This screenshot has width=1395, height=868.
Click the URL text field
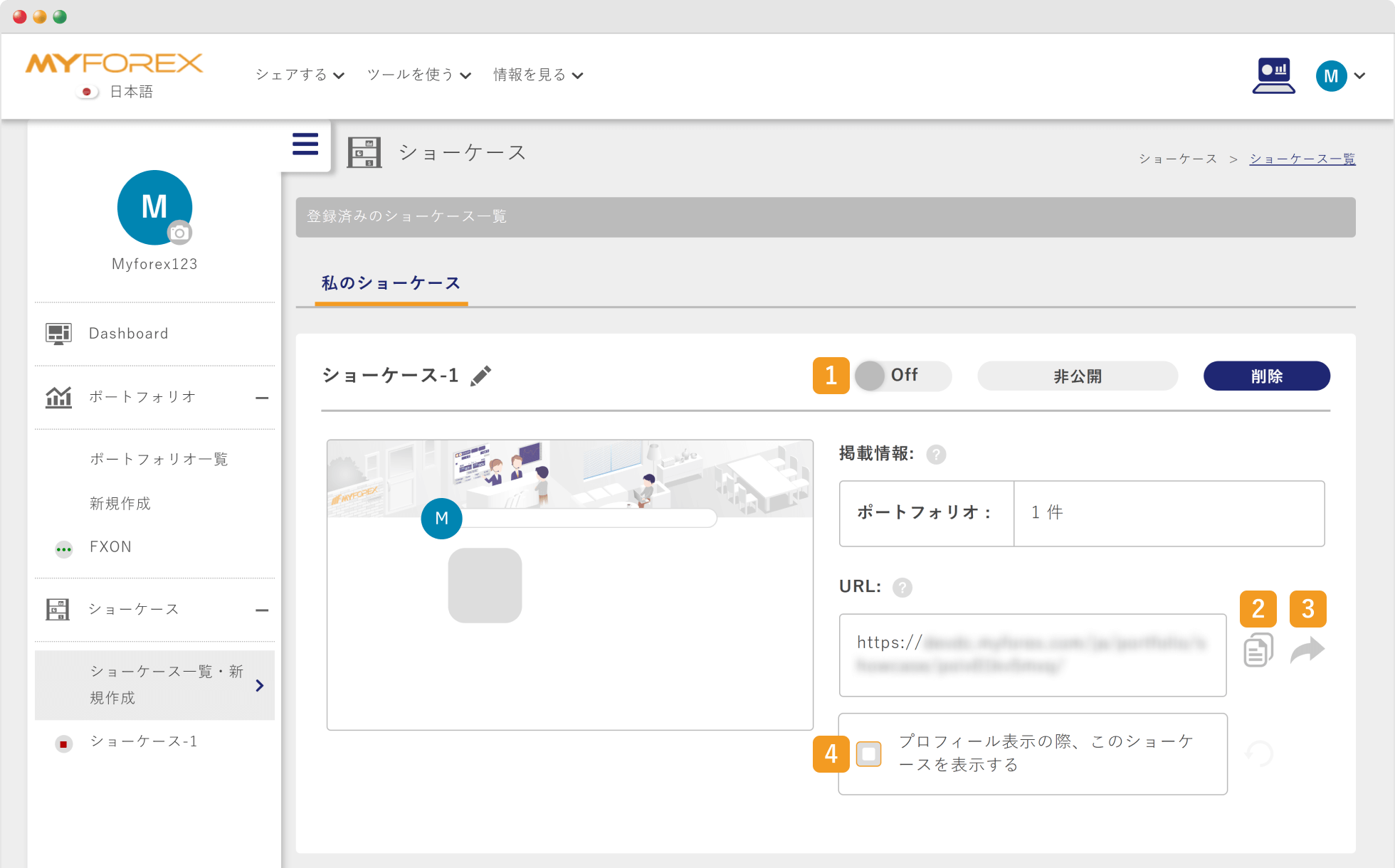[x=1032, y=655]
